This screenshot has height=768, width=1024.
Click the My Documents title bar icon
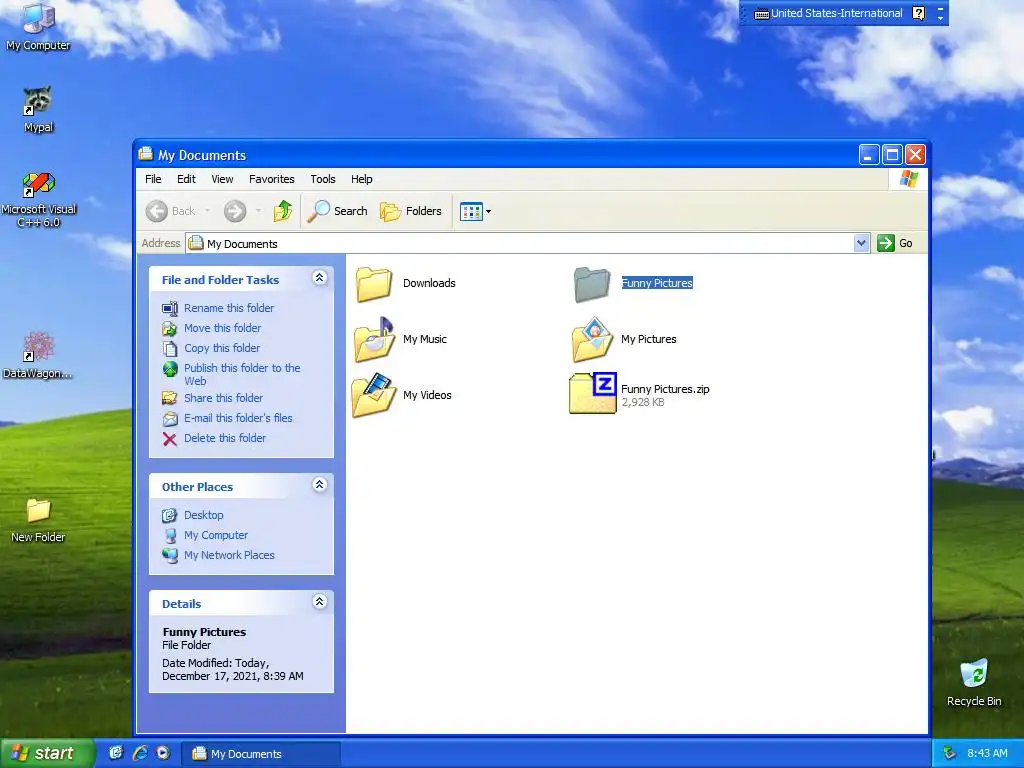point(145,154)
